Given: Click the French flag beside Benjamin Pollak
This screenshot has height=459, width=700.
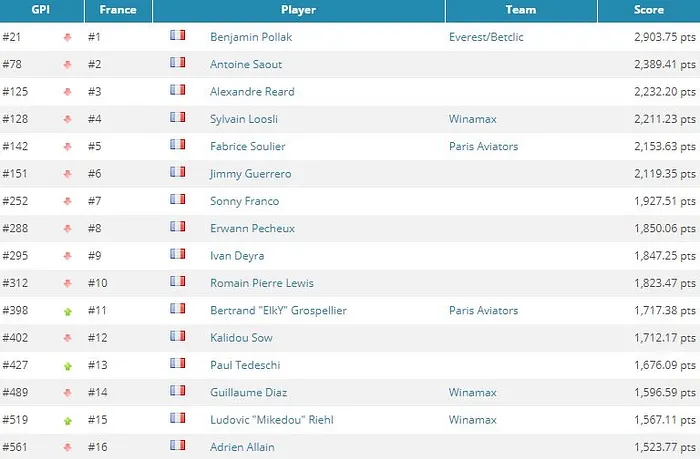Looking at the screenshot, I should [178, 35].
